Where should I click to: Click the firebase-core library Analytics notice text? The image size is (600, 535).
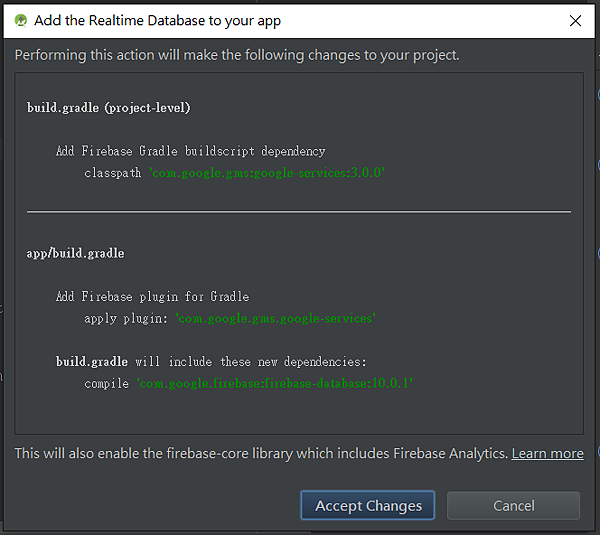[x=261, y=453]
